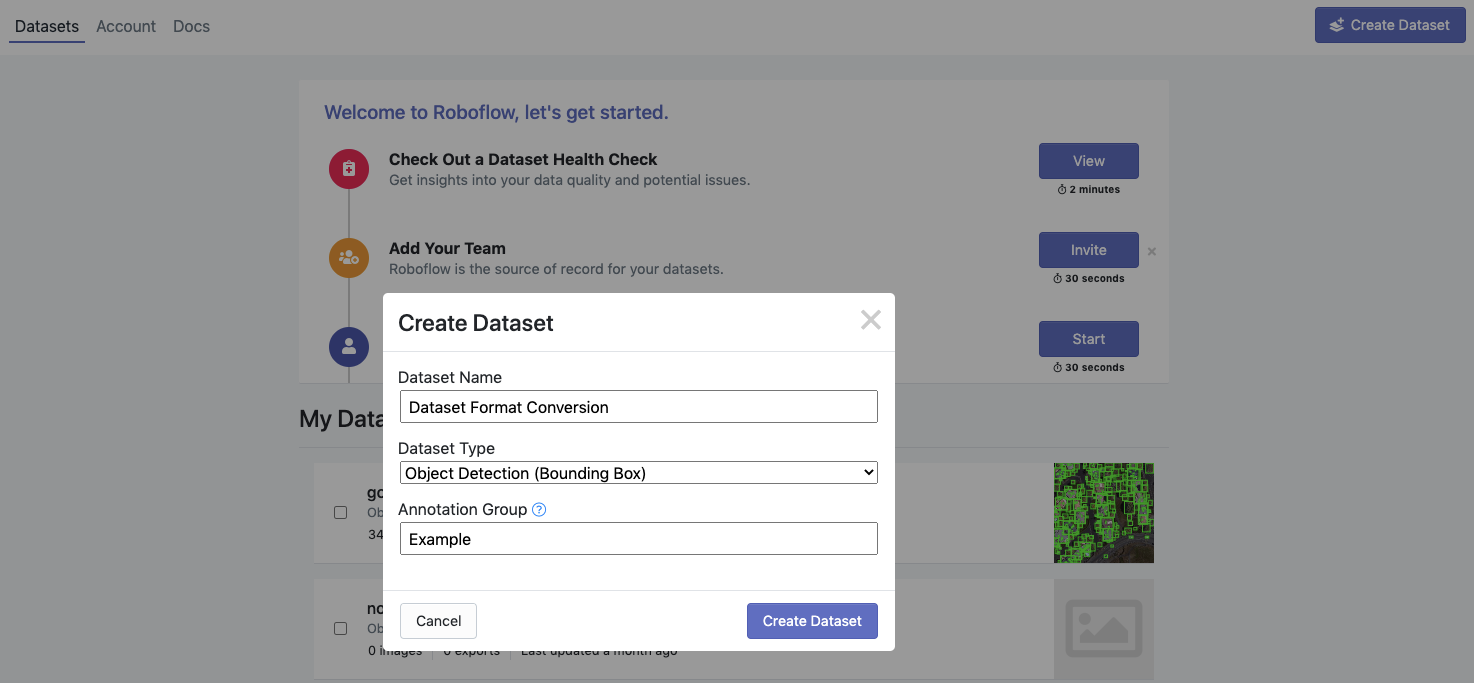Screen dimensions: 1474x683
Task: Focus the Dataset Name input field
Action: (x=638, y=407)
